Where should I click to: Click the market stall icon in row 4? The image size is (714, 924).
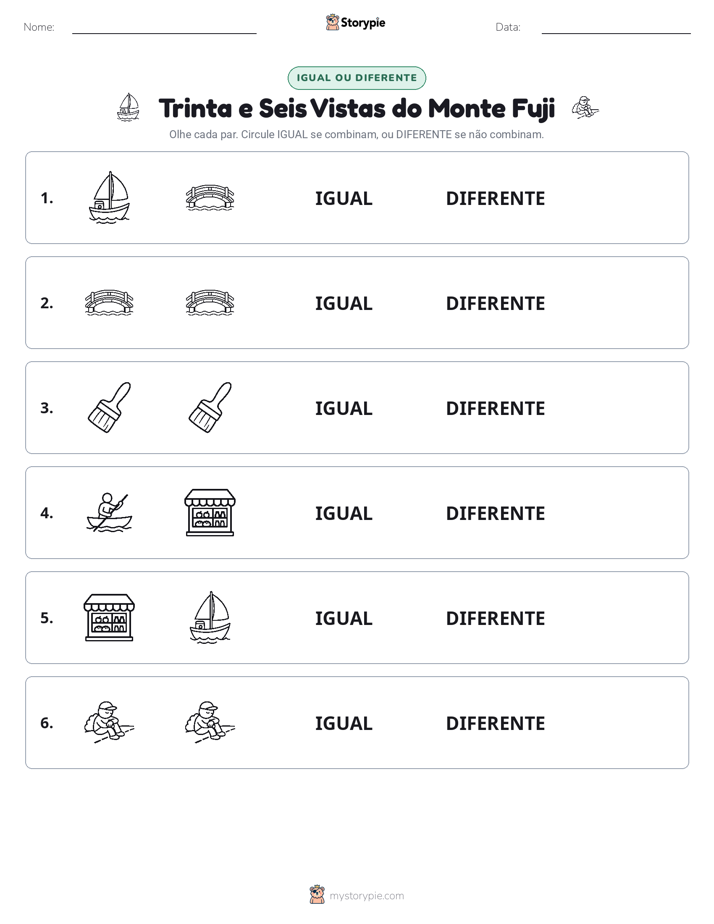click(x=210, y=513)
